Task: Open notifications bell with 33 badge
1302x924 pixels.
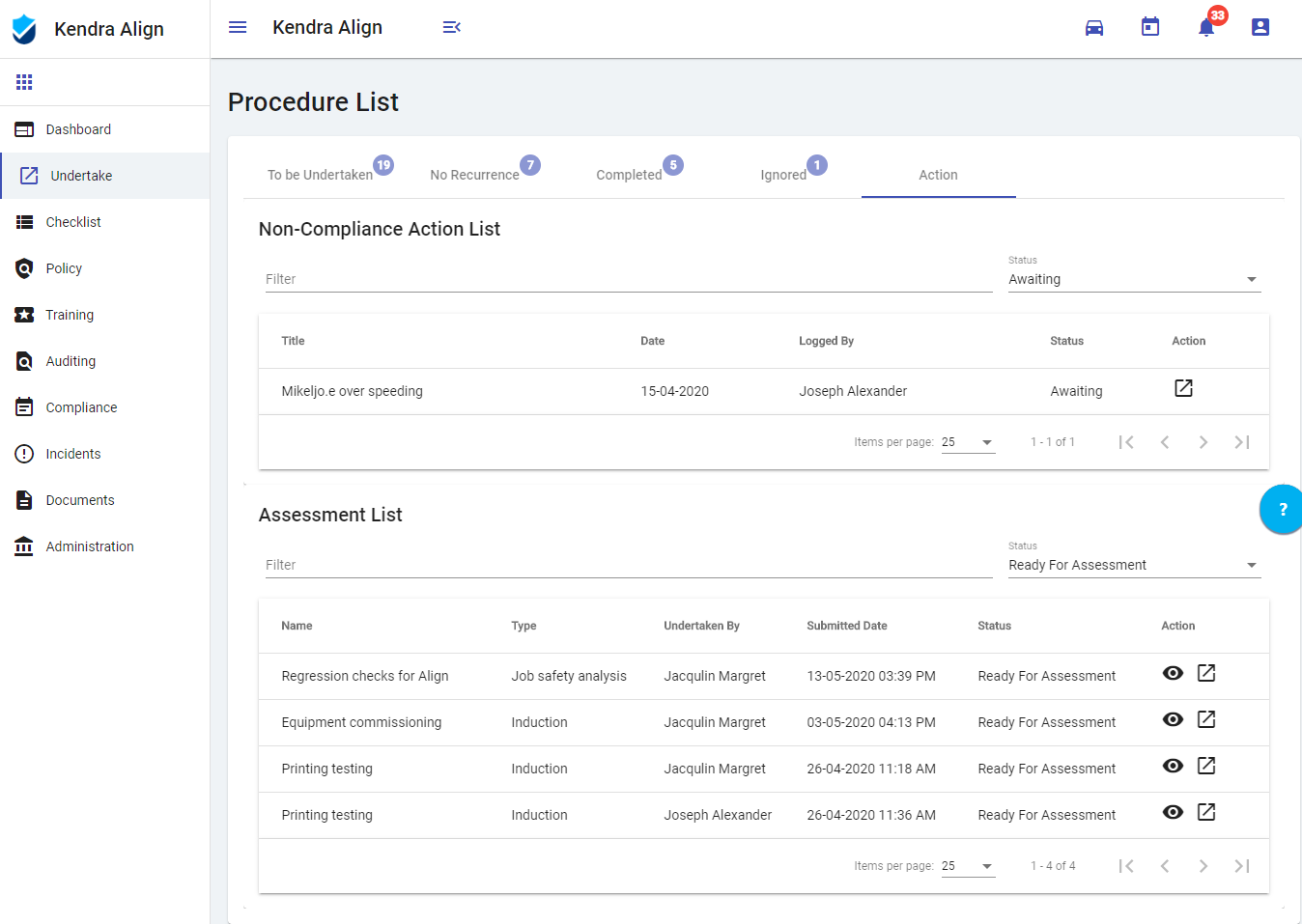Action: point(1206,27)
